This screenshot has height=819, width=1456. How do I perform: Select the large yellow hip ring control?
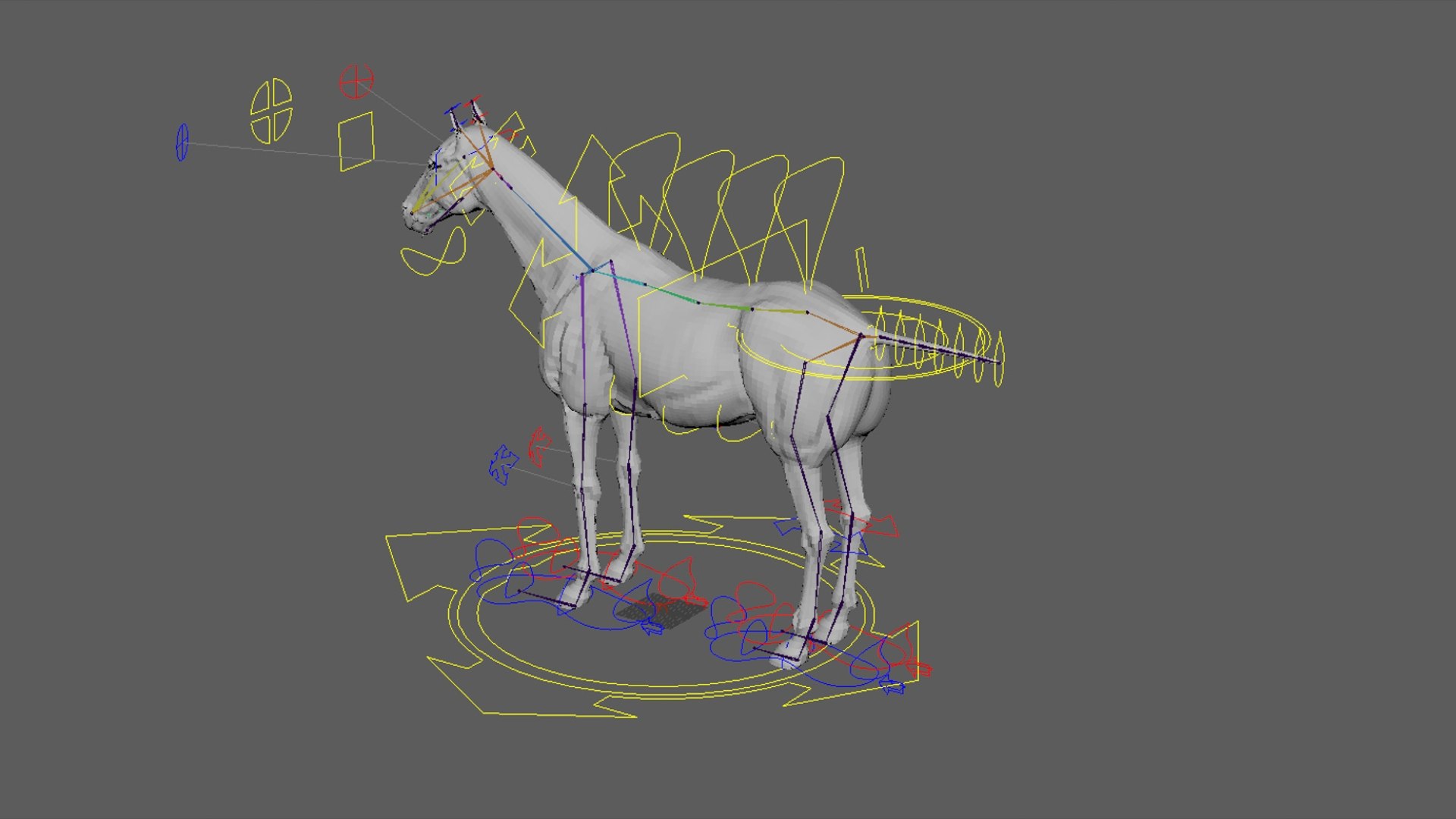(864, 337)
